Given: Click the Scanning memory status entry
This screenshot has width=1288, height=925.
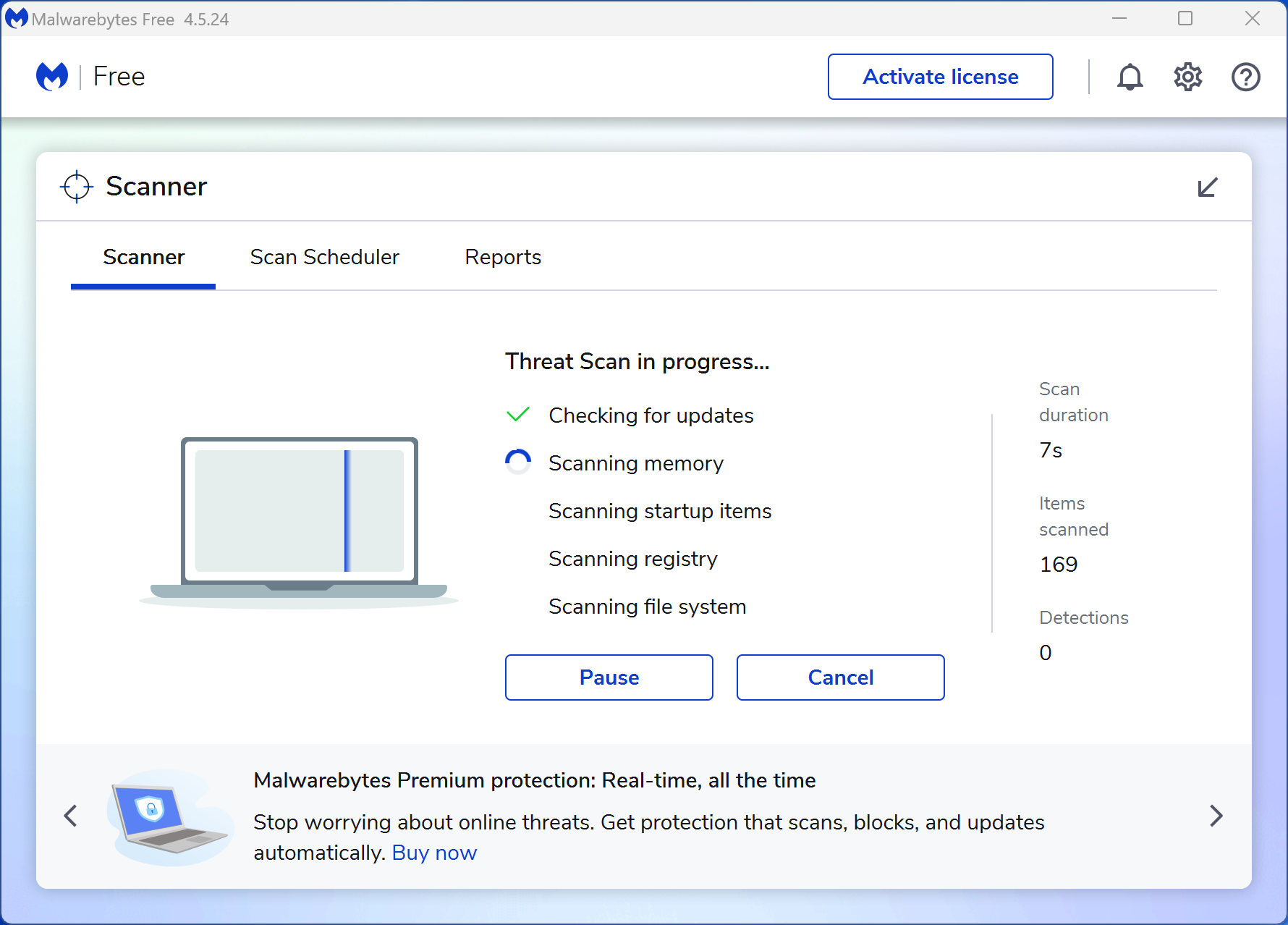Looking at the screenshot, I should tap(636, 463).
